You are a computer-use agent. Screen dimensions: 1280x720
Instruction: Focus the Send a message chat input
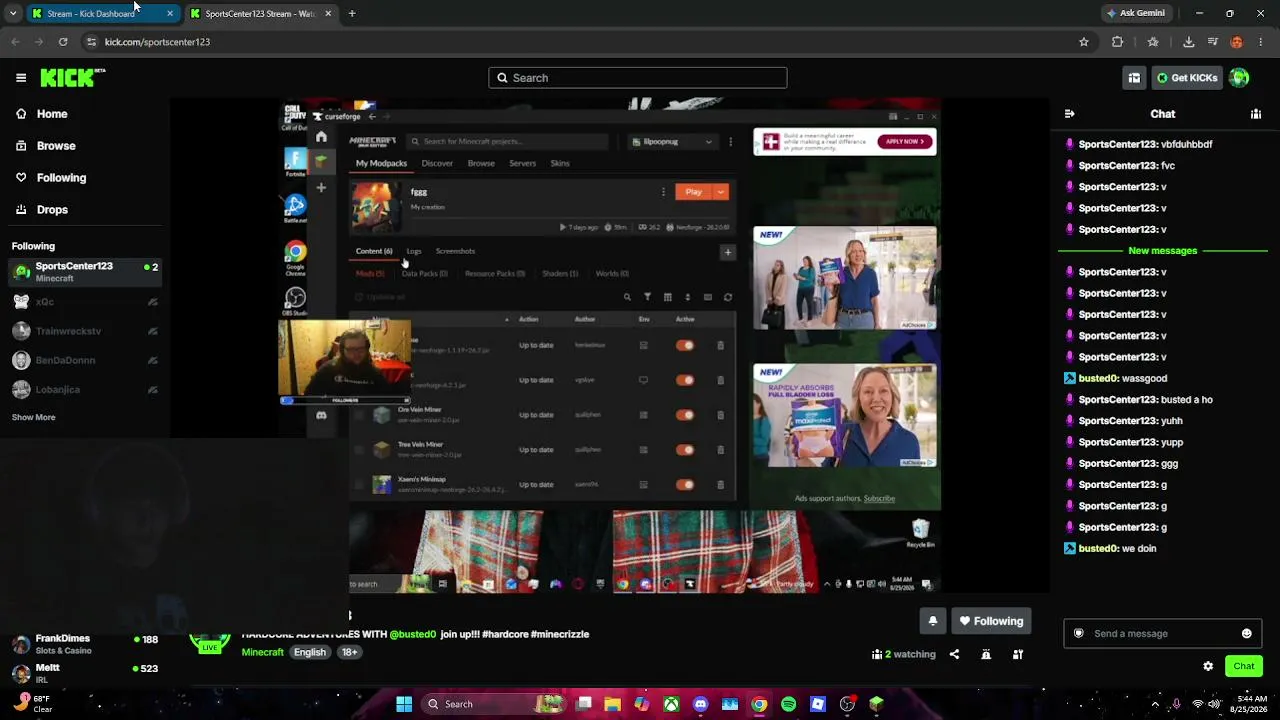pos(1163,633)
